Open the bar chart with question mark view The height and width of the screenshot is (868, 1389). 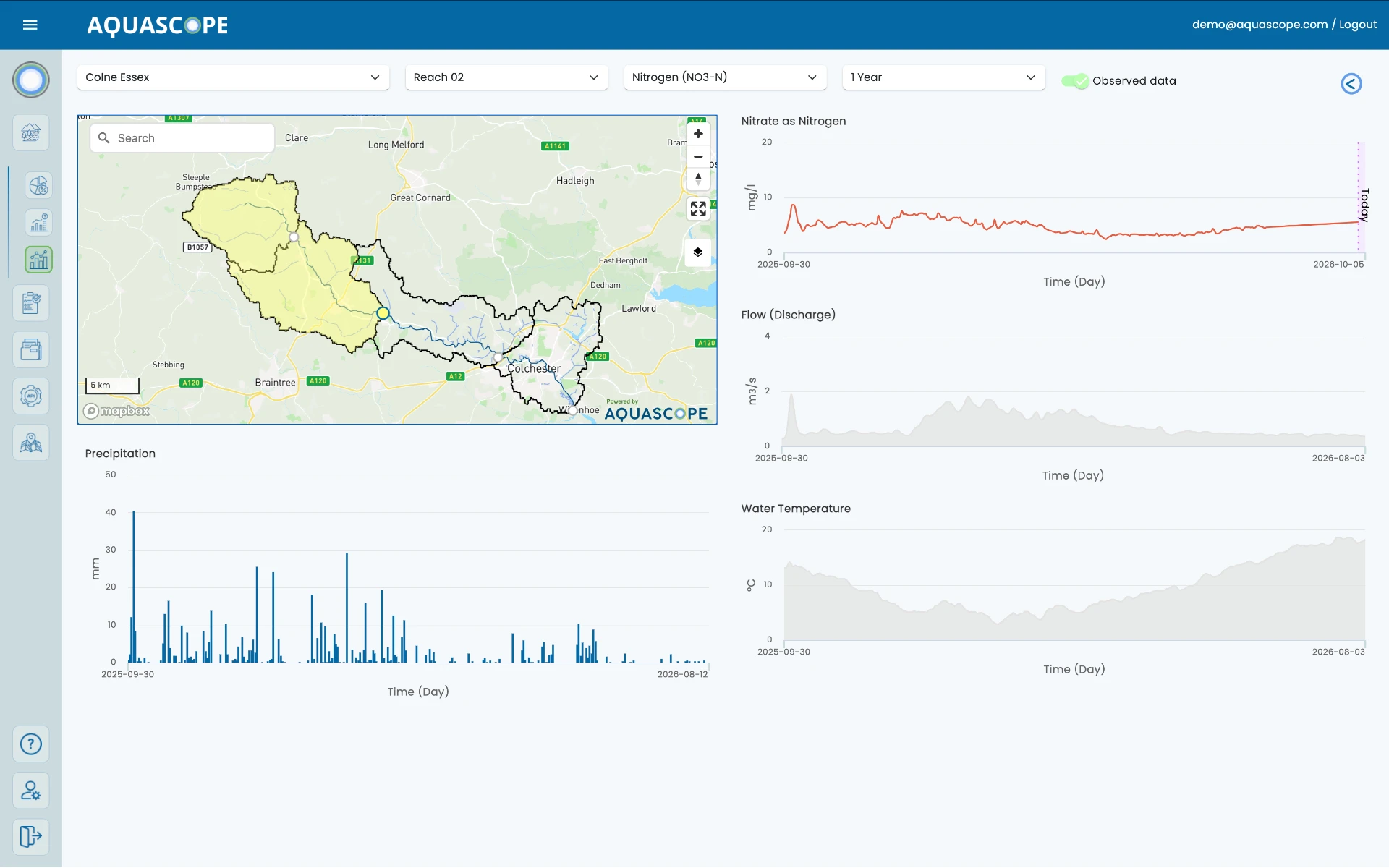coord(38,223)
